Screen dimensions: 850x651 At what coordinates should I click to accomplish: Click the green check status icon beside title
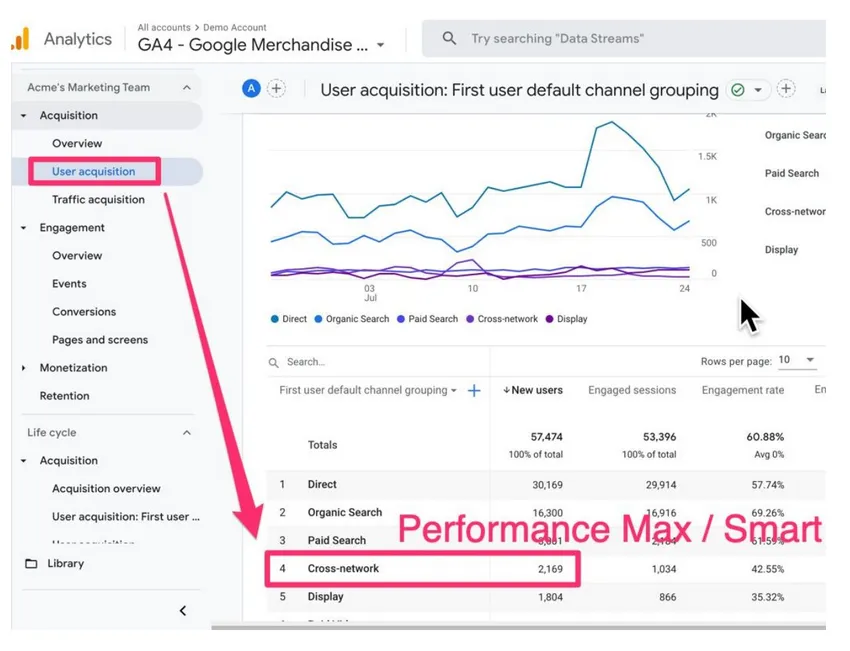tap(738, 90)
